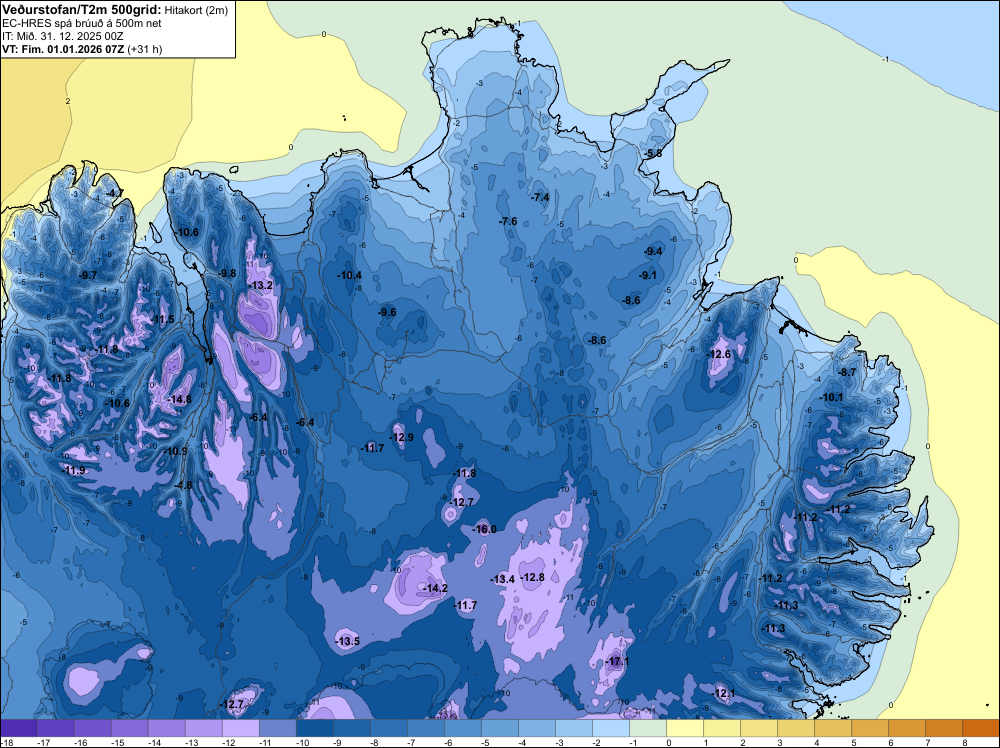This screenshot has width=1000, height=748.
Task: Click the -10.4 temperature label on map
Action: (349, 275)
